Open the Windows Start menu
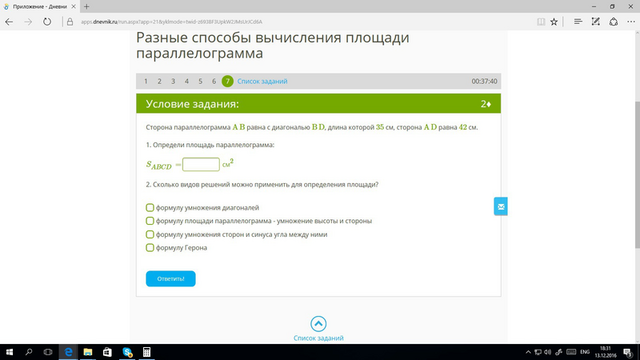The width and height of the screenshot is (640, 360). pos(9,352)
